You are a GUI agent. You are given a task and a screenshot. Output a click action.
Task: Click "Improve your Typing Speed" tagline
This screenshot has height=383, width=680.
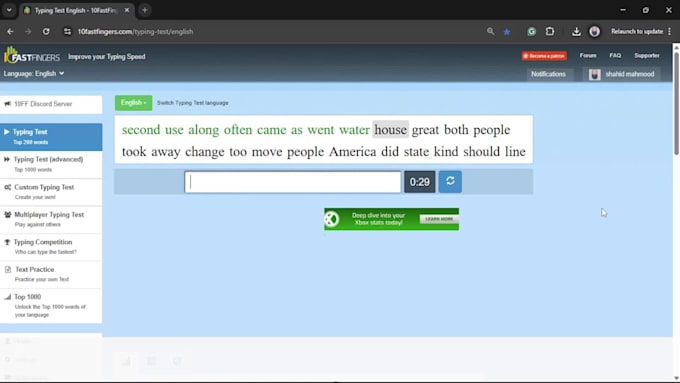click(x=107, y=57)
